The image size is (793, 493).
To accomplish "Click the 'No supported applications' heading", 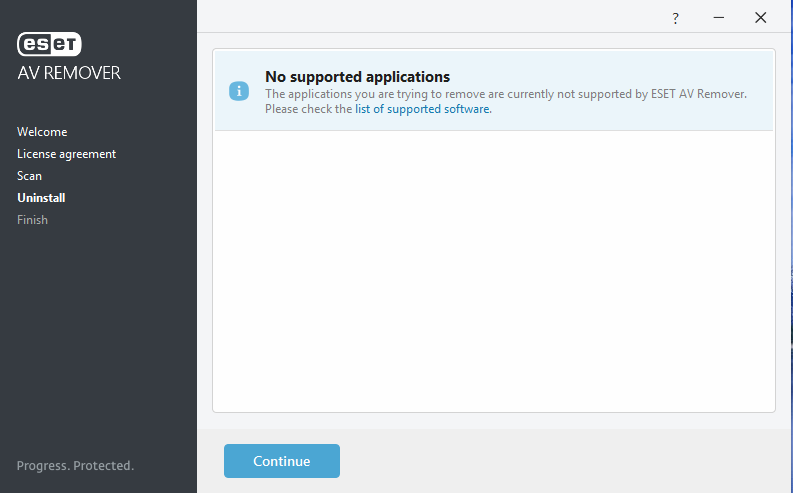I will click(358, 77).
